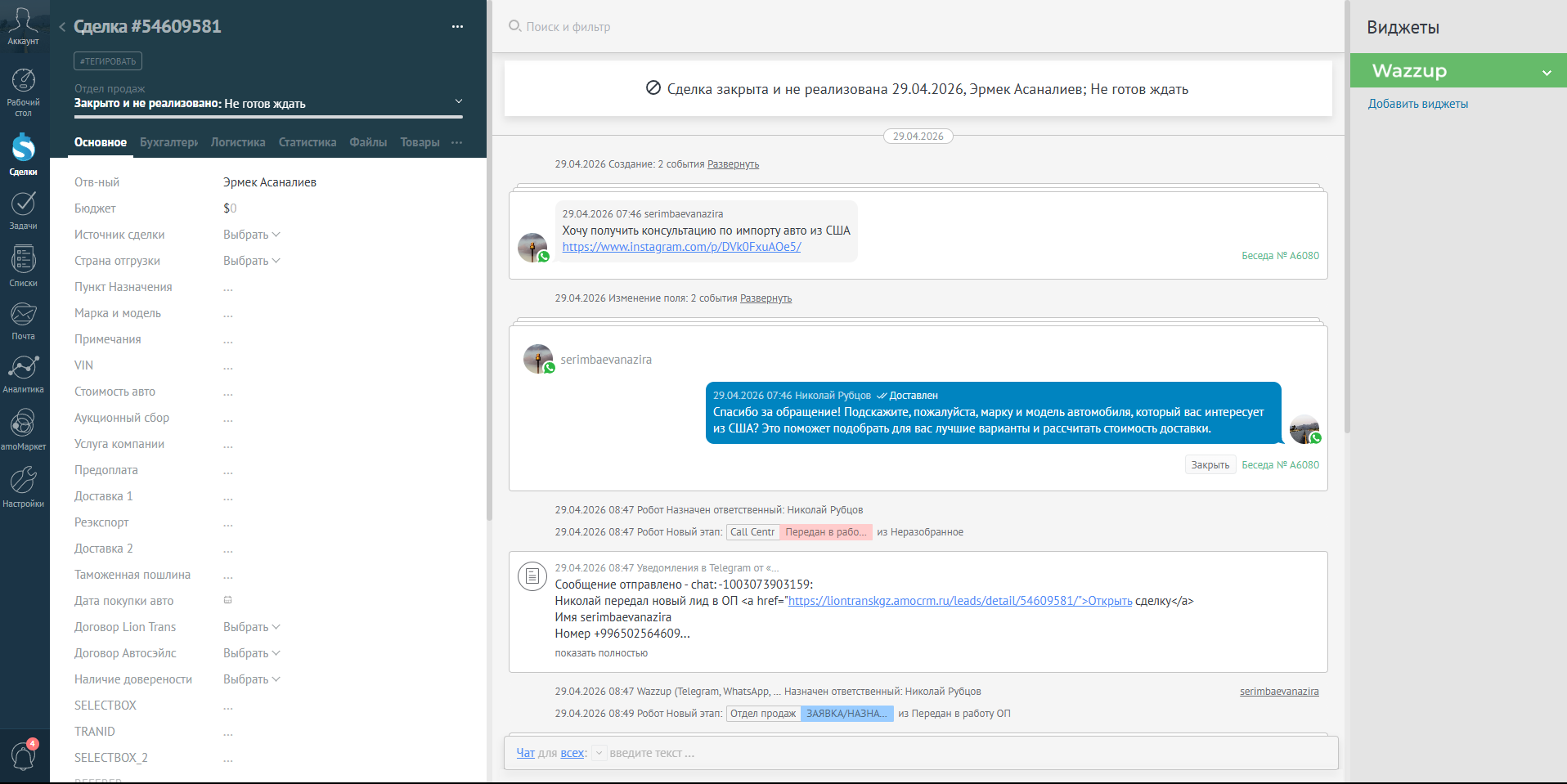Switch to the Основное tab
Screen dimensions: 1567x784
tap(101, 142)
